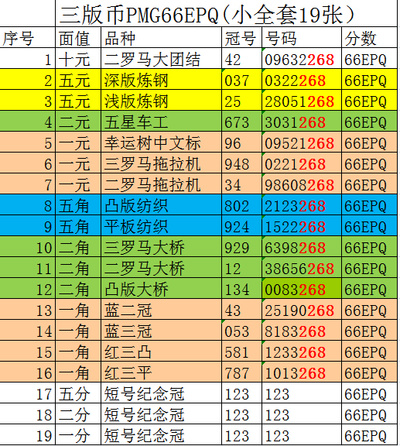Select the 蓝二冠 cell
Image resolution: width=400 pixels, height=446 pixels.
[x=161, y=310]
